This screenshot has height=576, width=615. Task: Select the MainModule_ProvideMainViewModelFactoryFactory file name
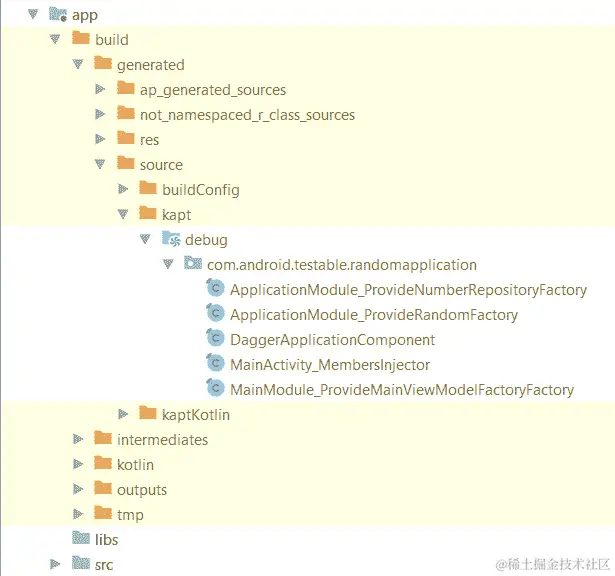(x=402, y=390)
